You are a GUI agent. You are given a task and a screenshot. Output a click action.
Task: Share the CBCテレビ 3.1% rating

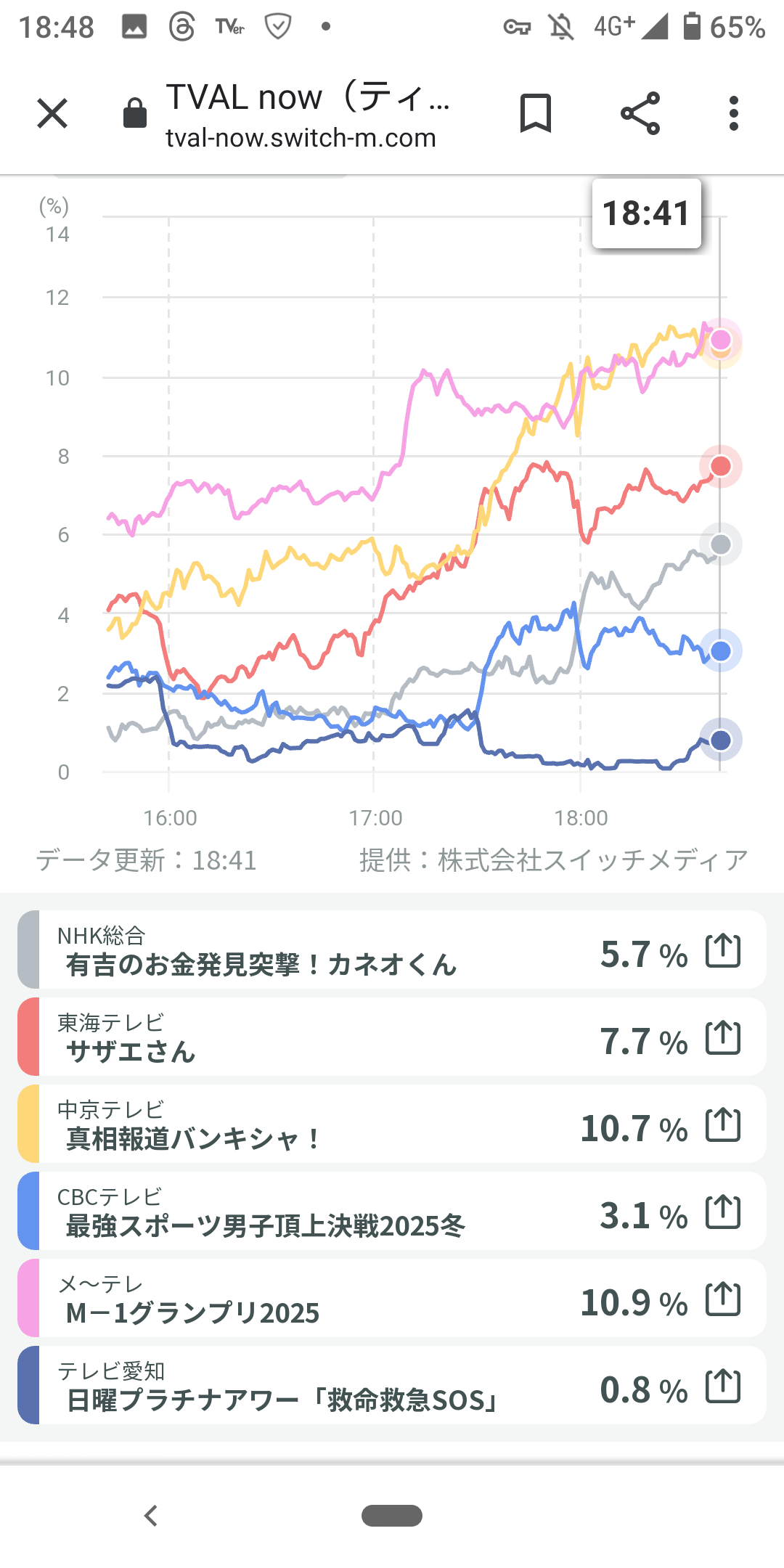click(723, 1212)
